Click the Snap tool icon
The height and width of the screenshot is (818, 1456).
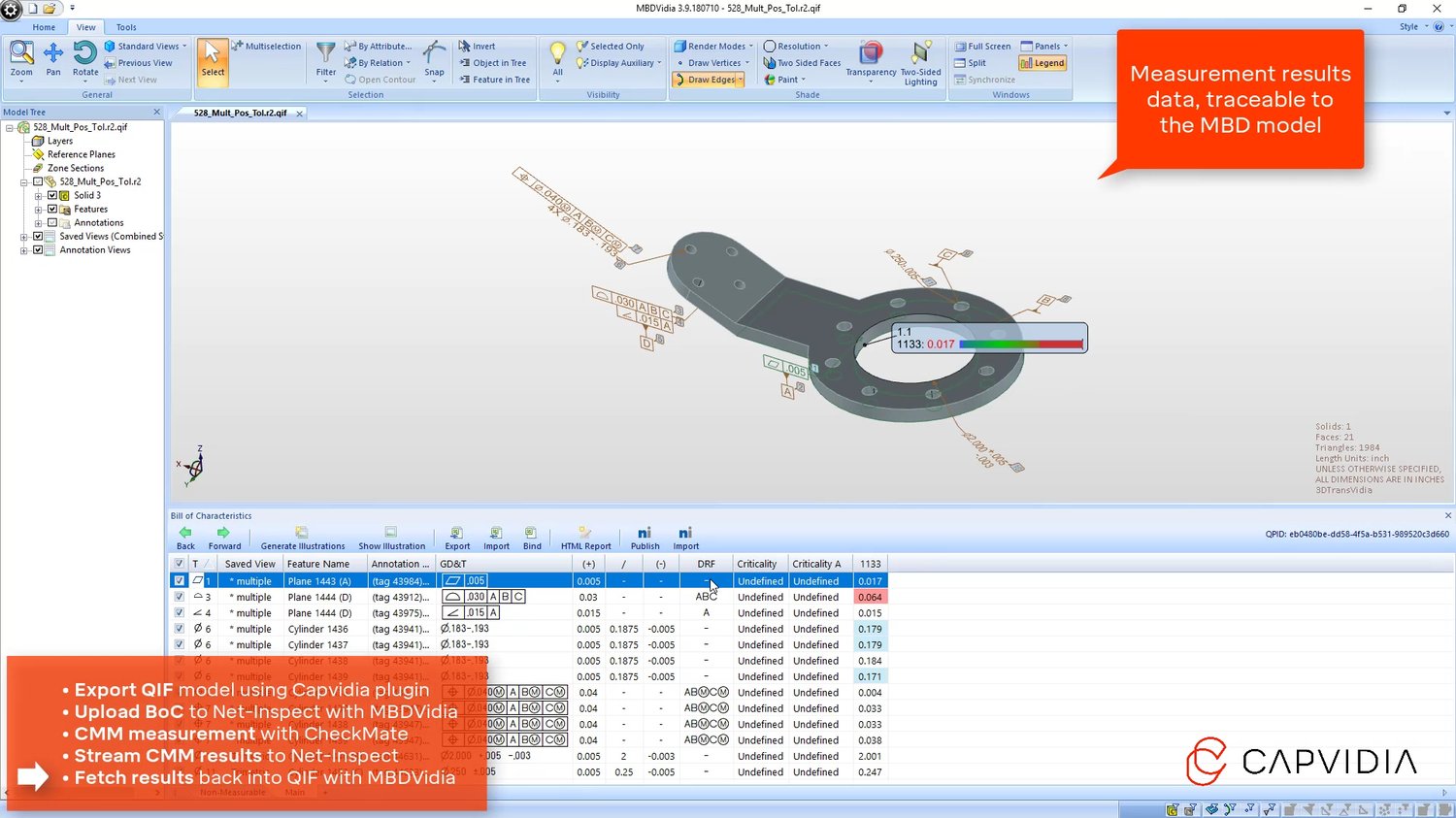click(434, 58)
